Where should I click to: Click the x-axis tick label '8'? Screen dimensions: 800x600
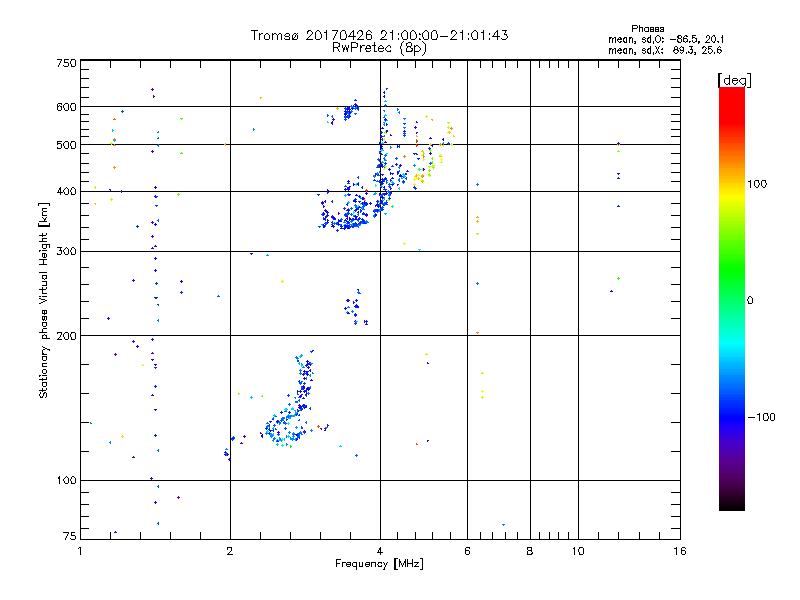tap(530, 551)
